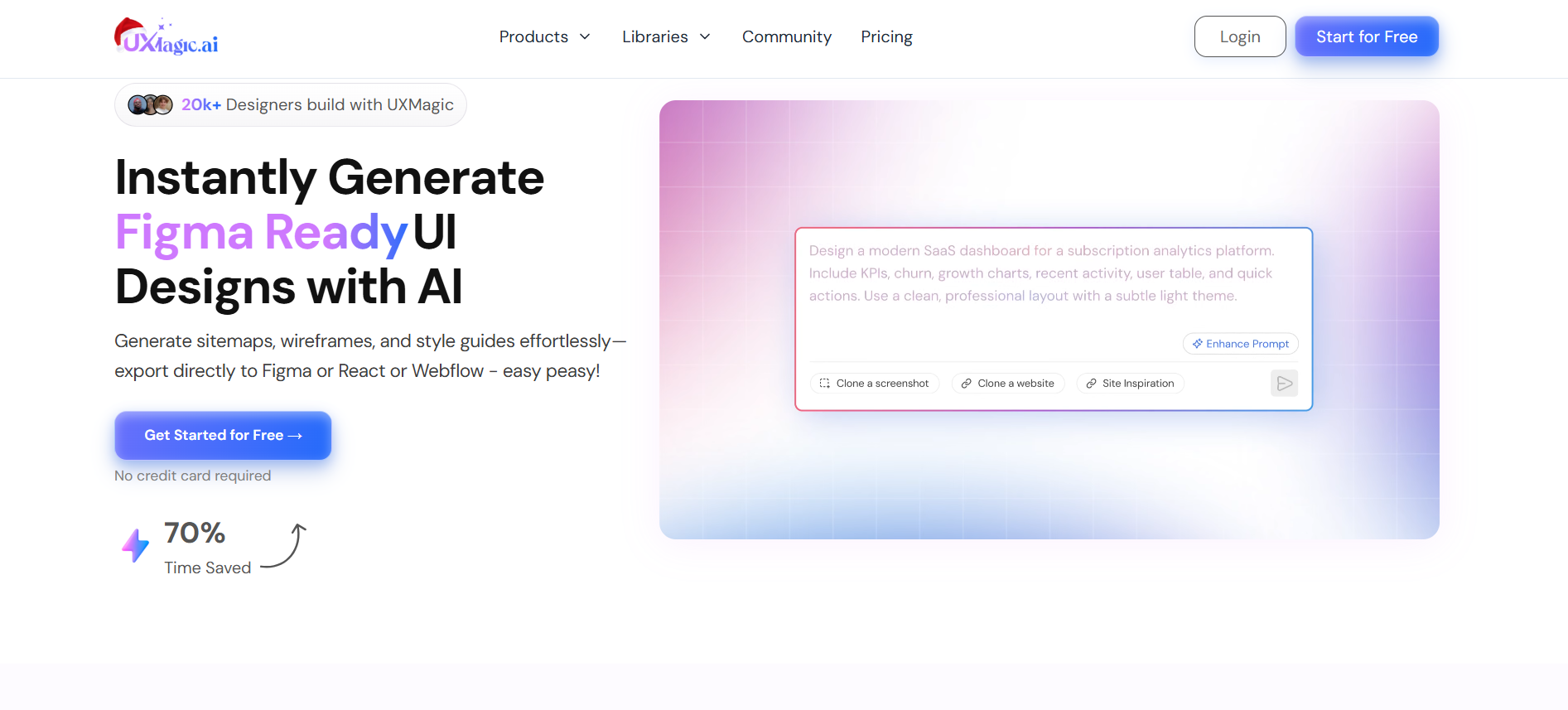1568x710 pixels.
Task: Click the Enhance Prompt button
Action: tap(1240, 344)
